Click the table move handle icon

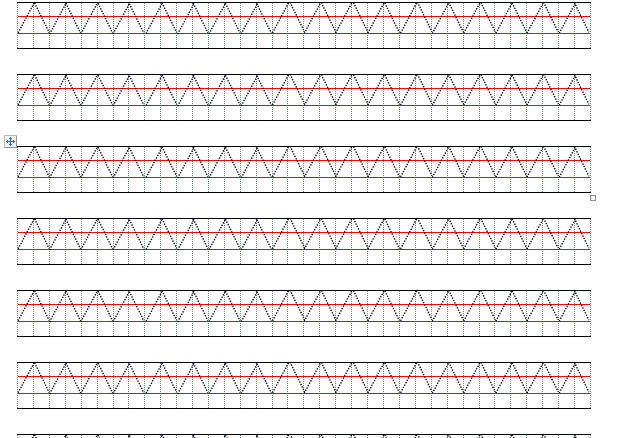(x=10, y=142)
